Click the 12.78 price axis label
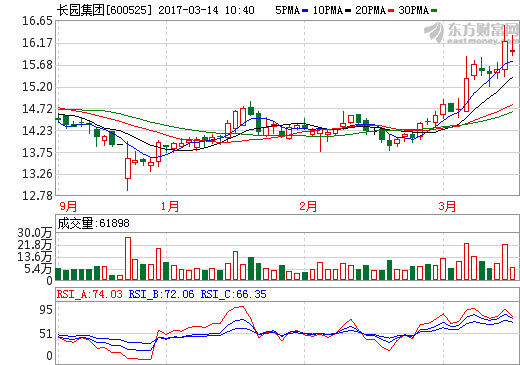This screenshot has height=365, width=520. point(37,196)
